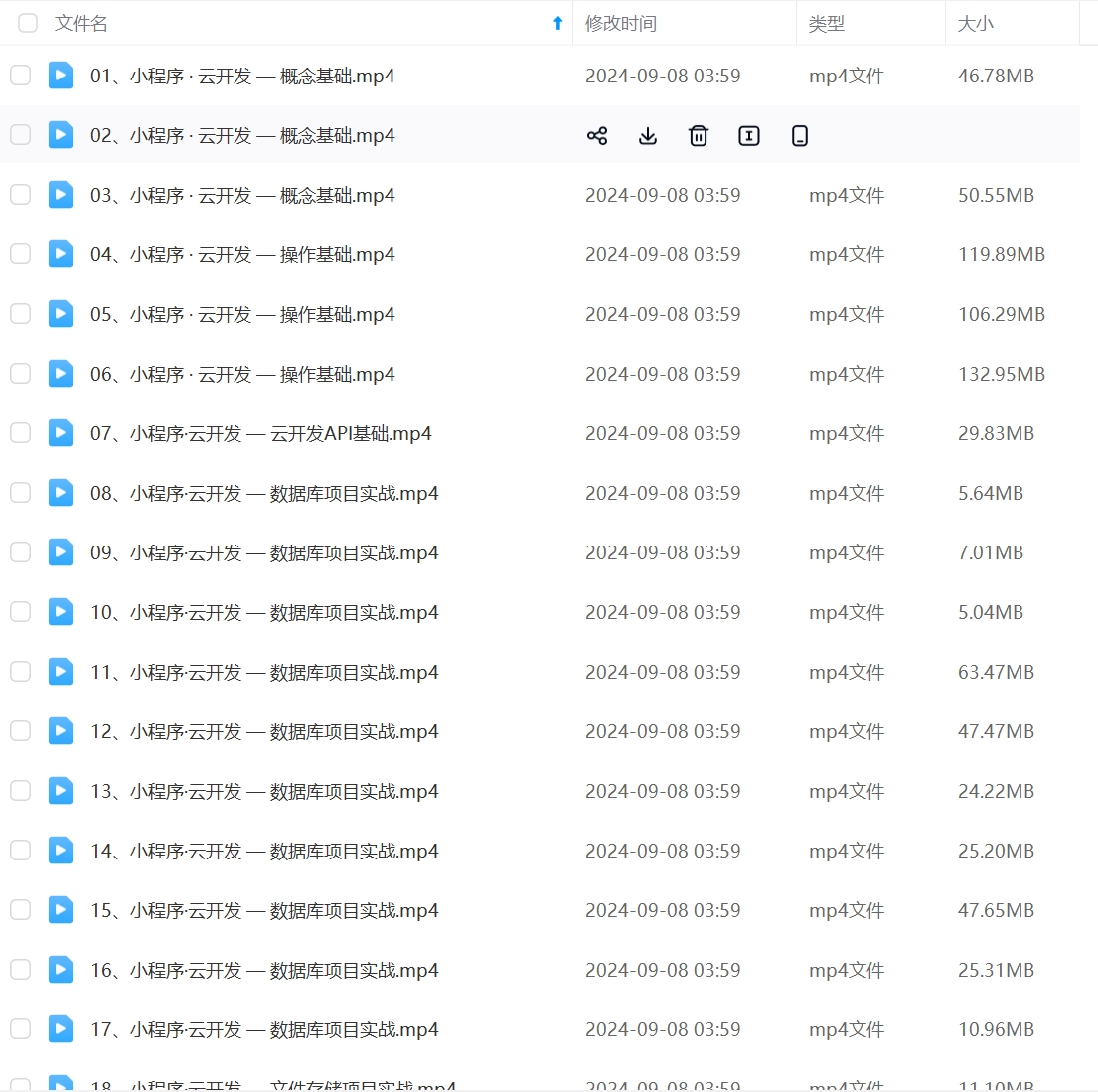The height and width of the screenshot is (1092, 1098).
Task: Download file 02 using the download icon
Action: click(648, 136)
